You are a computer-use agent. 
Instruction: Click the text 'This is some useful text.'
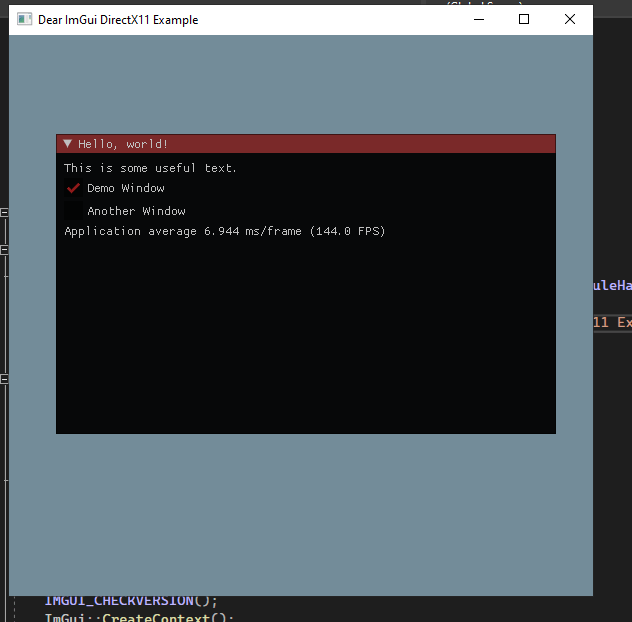pos(150,168)
